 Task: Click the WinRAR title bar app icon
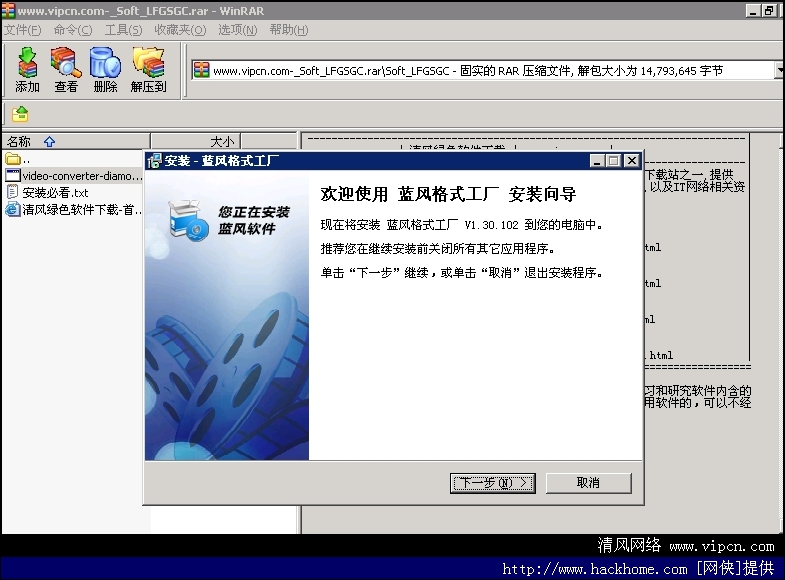[x=8, y=10]
